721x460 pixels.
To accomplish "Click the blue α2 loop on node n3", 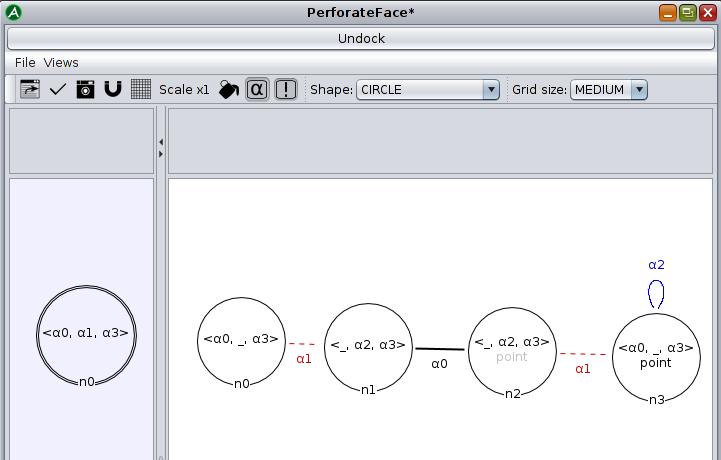I will pyautogui.click(x=656, y=294).
